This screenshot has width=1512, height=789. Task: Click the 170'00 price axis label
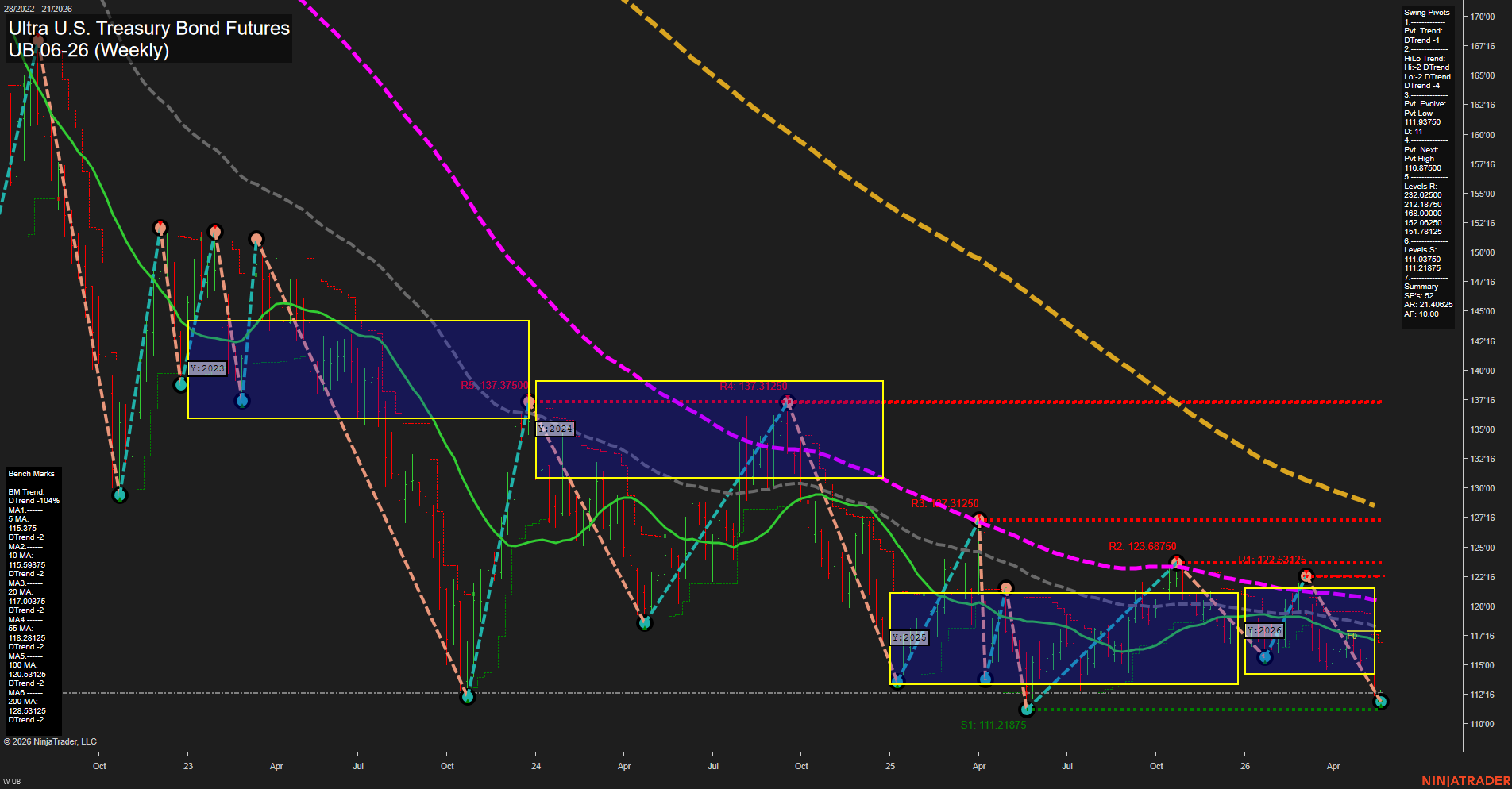pos(1483,17)
